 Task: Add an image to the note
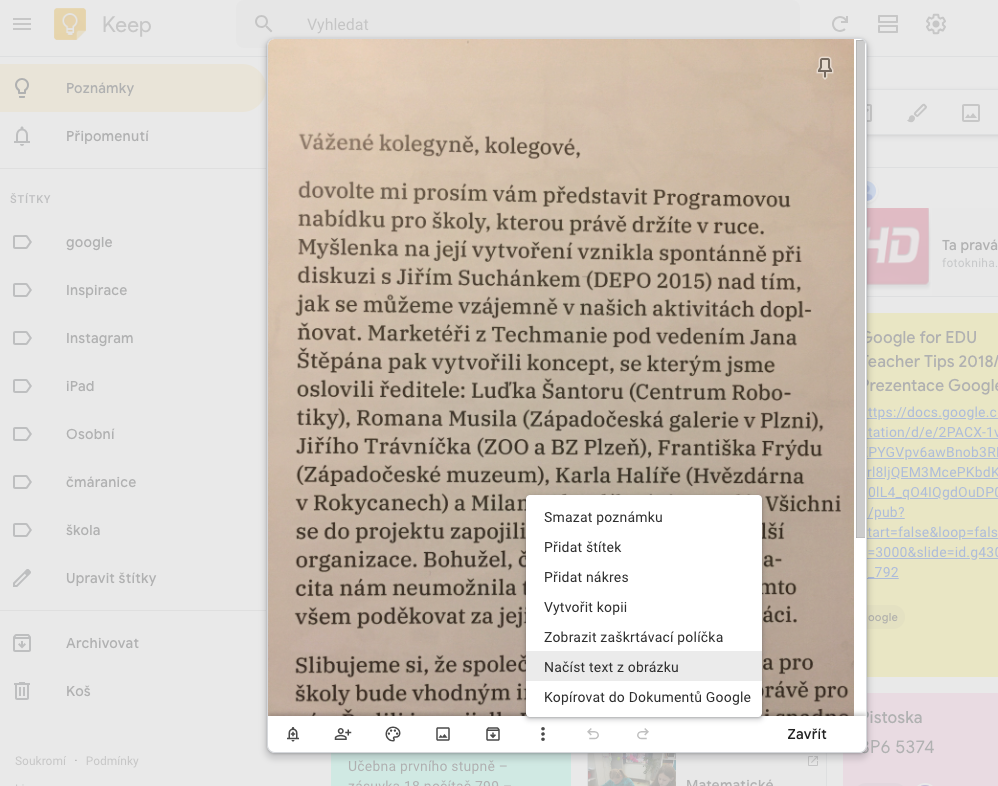(443, 734)
